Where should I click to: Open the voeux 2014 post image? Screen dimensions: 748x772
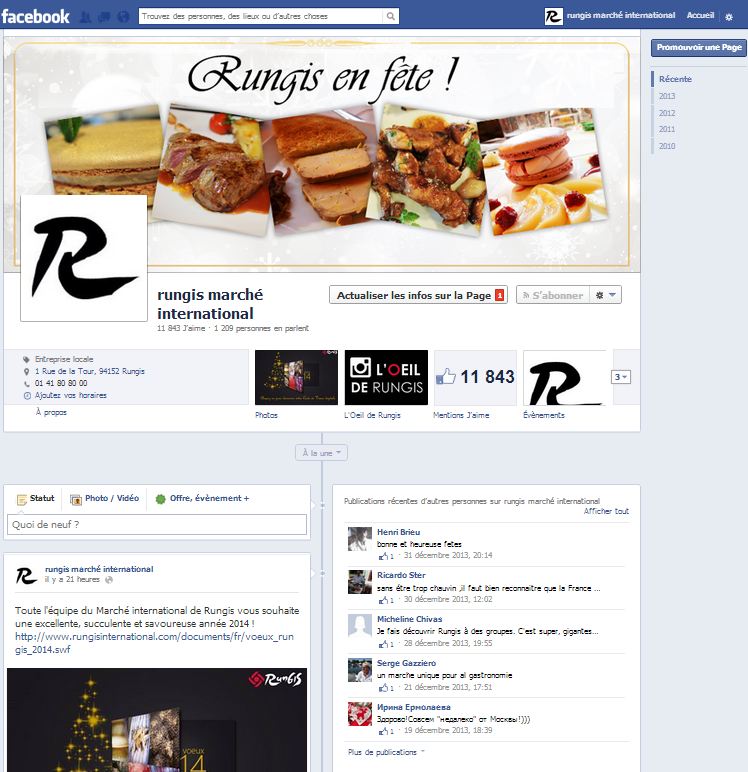coord(157,720)
